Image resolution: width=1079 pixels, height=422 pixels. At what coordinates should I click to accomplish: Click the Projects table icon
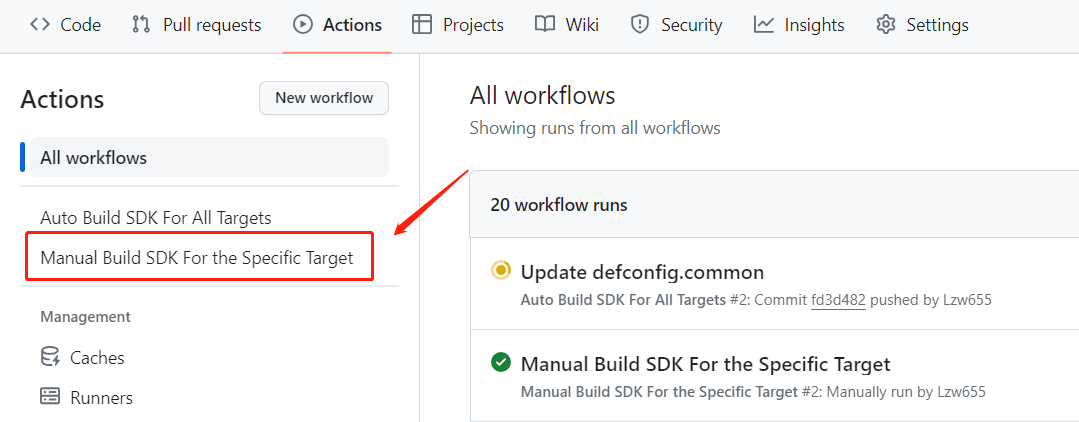click(422, 25)
